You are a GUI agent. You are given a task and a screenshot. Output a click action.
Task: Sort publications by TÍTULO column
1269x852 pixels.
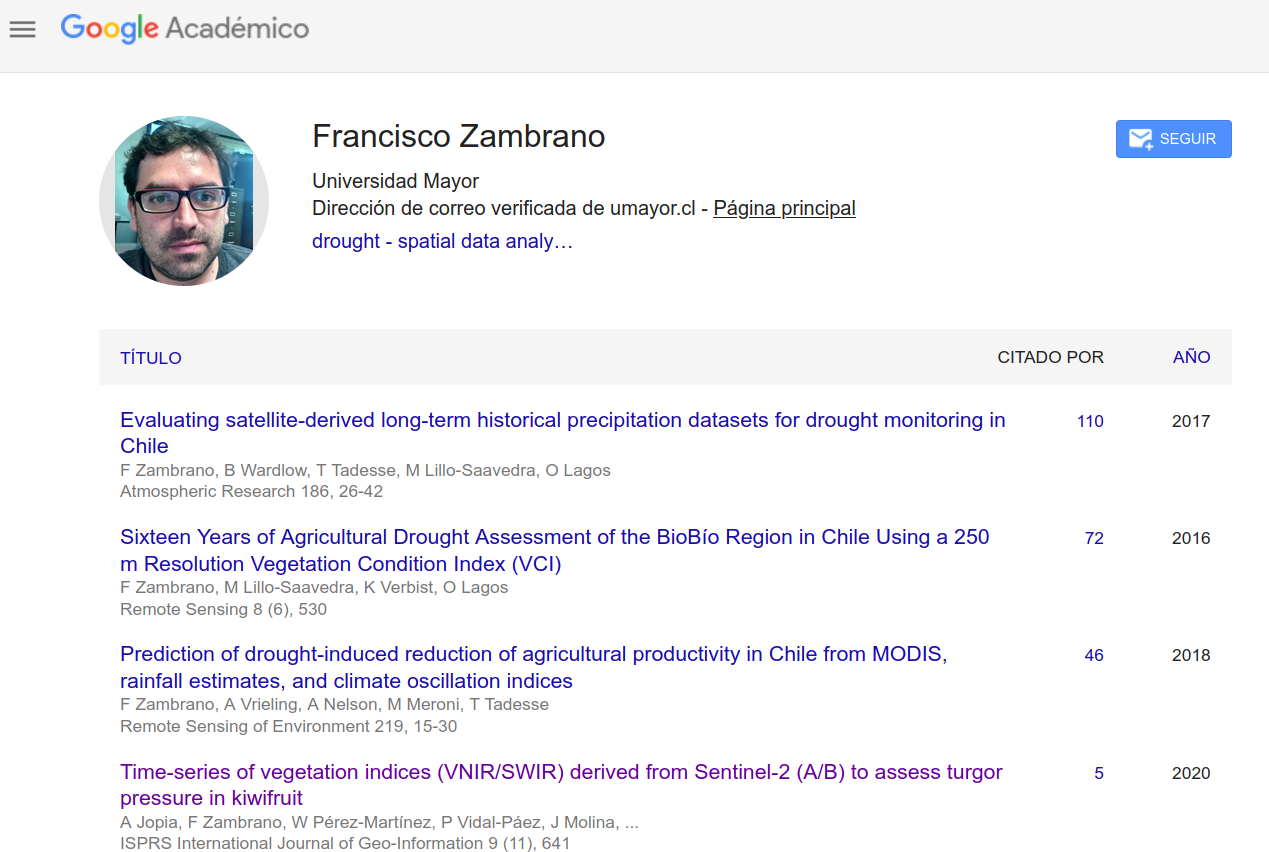pyautogui.click(x=151, y=358)
